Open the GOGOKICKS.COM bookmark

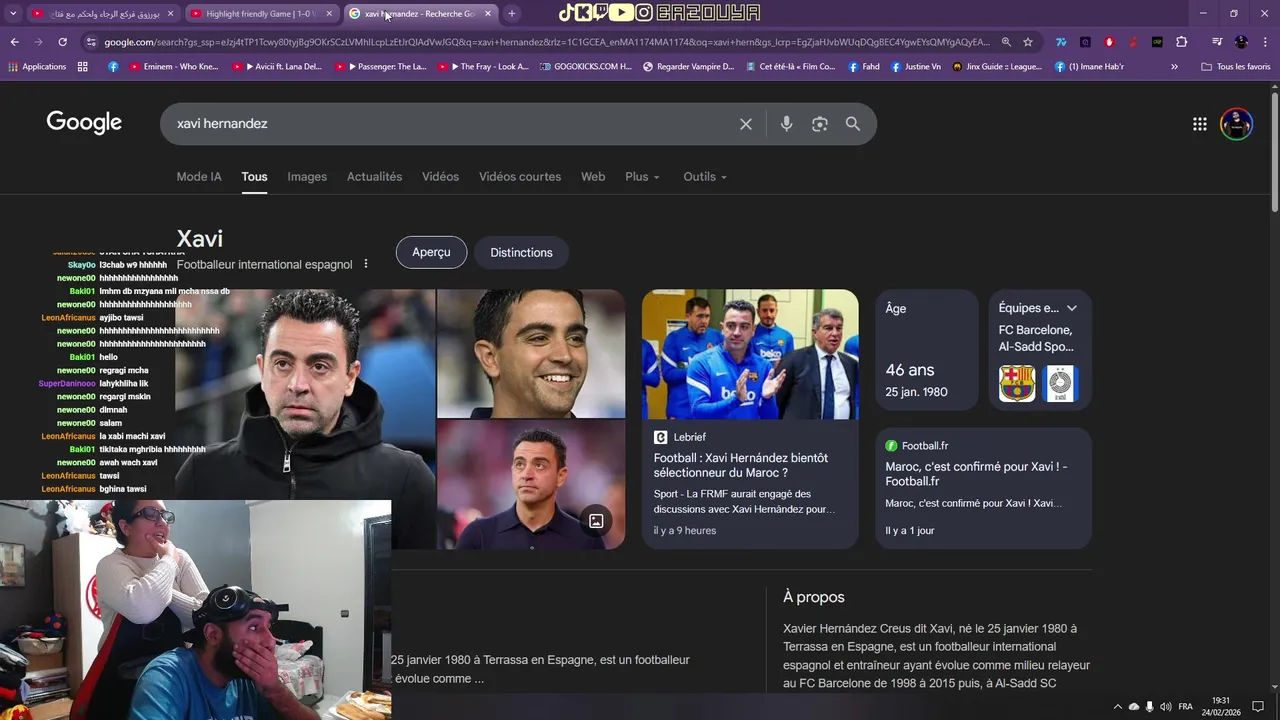(586, 67)
